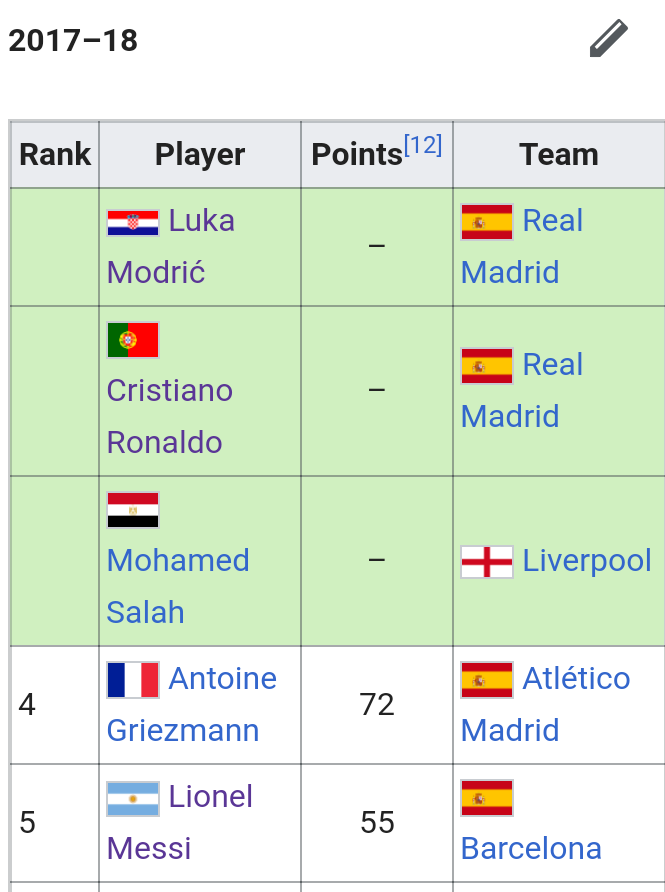This screenshot has width=665, height=892.
Task: Click the Croatia flag next to Luka Modrić
Action: click(133, 222)
